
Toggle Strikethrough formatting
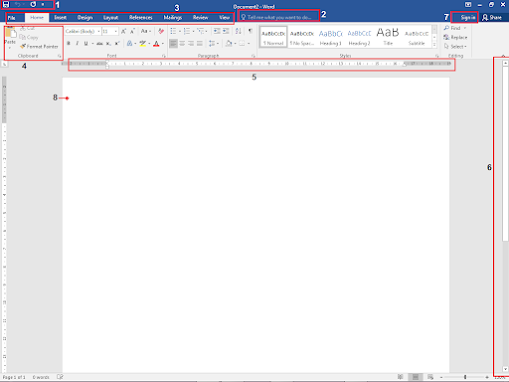click(99, 43)
